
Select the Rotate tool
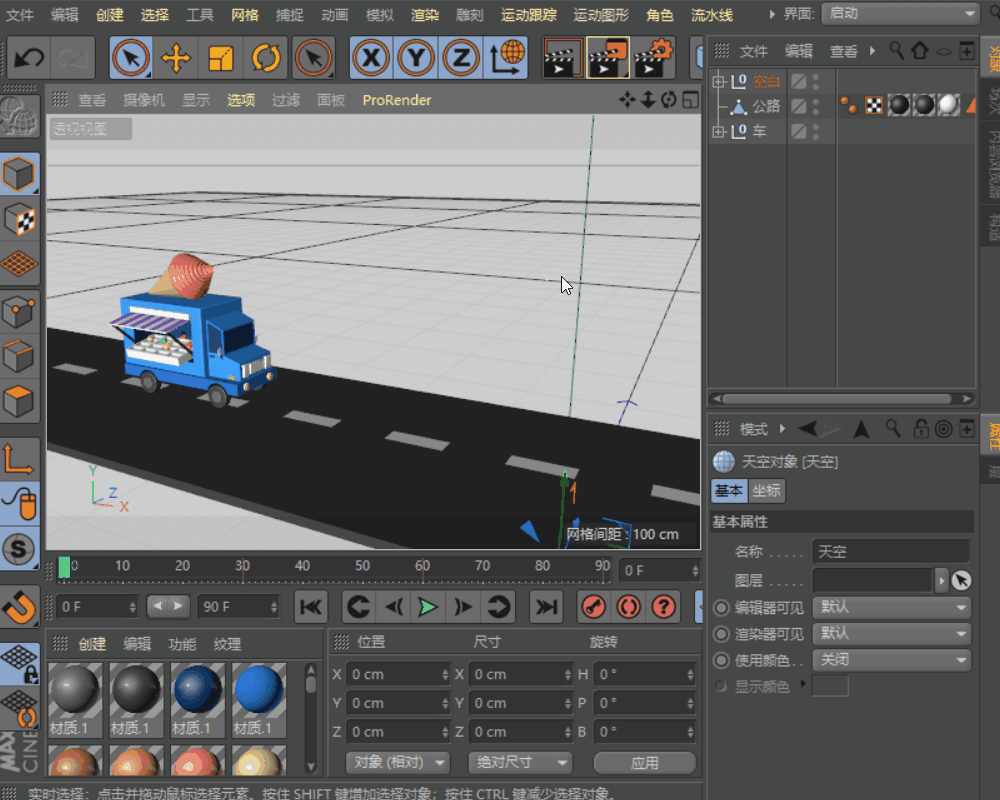click(x=266, y=58)
